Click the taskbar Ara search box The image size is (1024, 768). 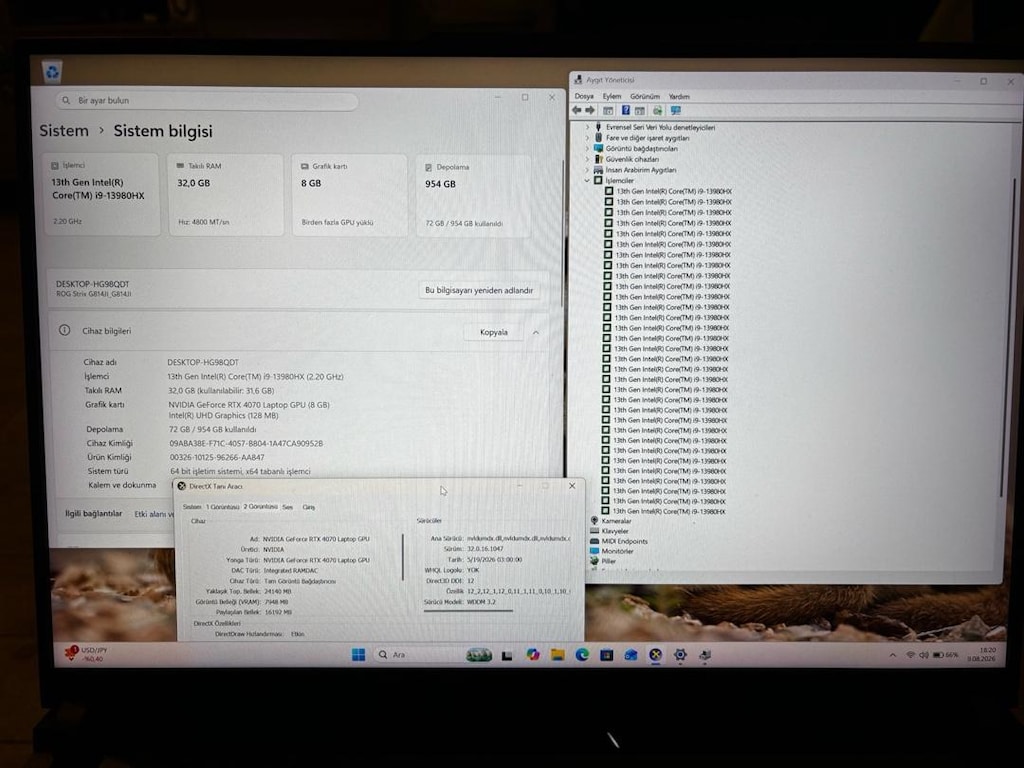[x=419, y=654]
